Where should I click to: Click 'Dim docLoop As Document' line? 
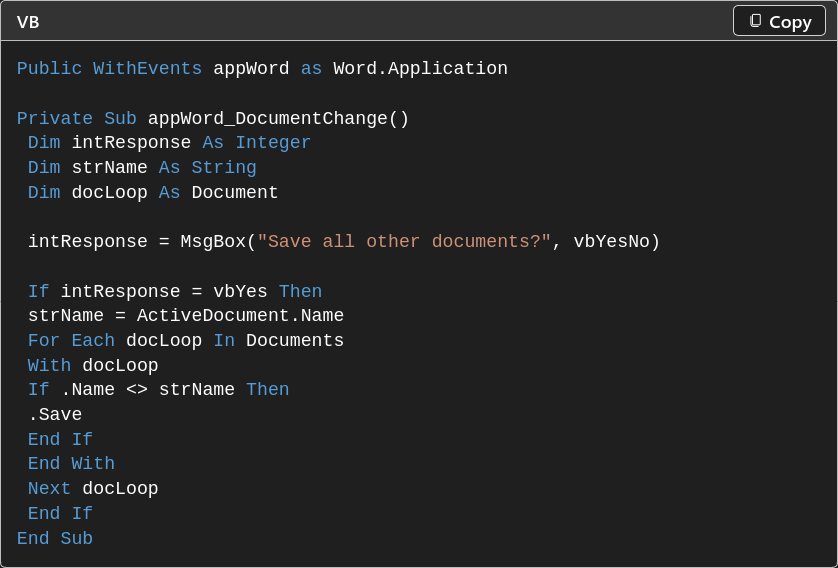(x=153, y=192)
